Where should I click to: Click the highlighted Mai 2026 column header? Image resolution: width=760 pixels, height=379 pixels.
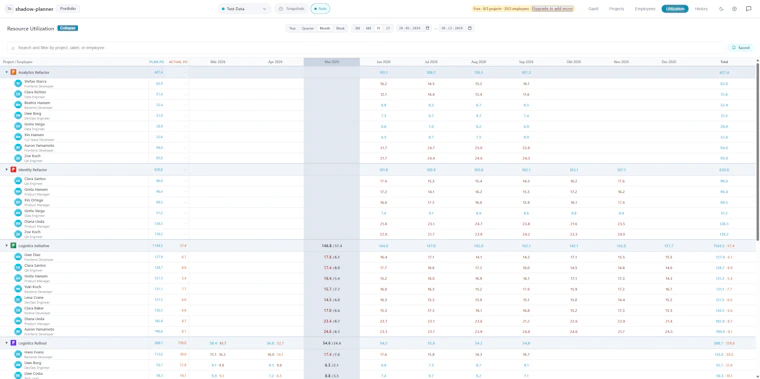click(332, 62)
